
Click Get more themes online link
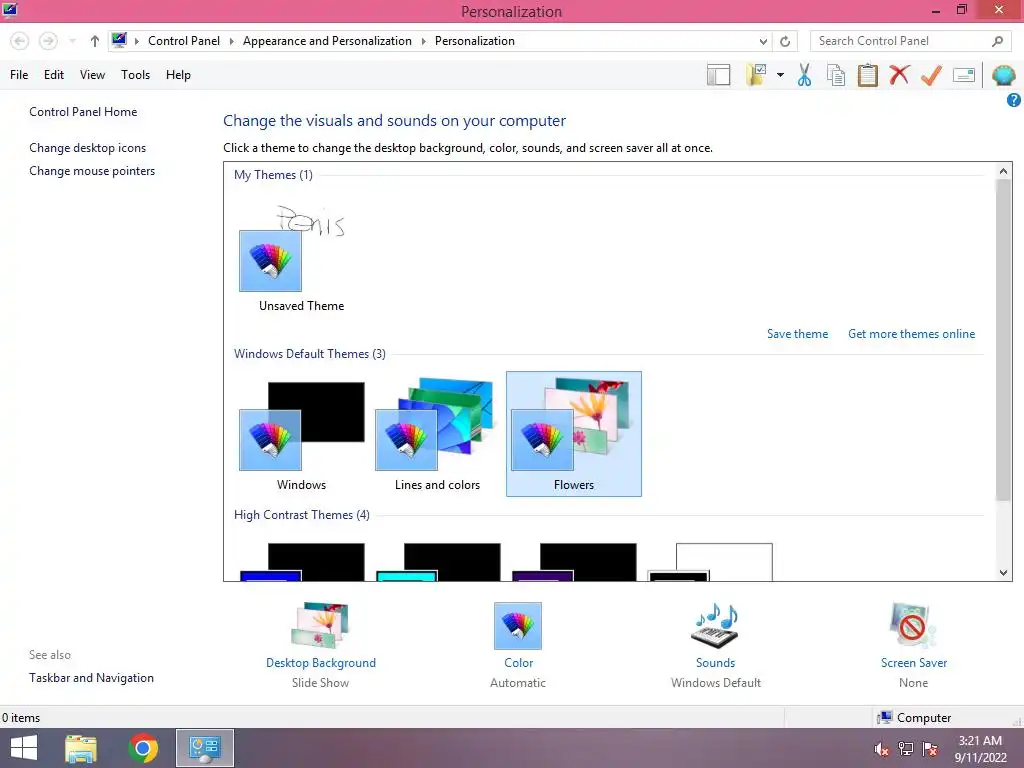click(x=912, y=334)
